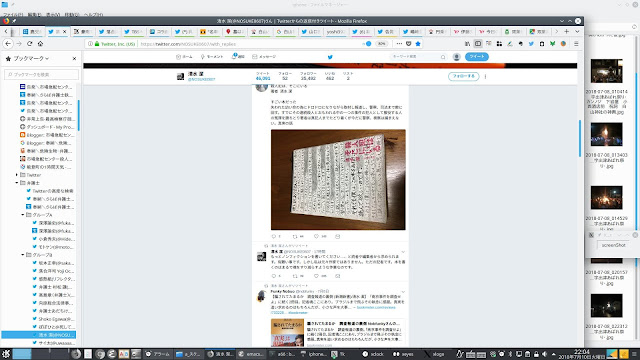Open the profile avatar menu in Twitter header
Screen dimensions: 640x360
pos(457,57)
